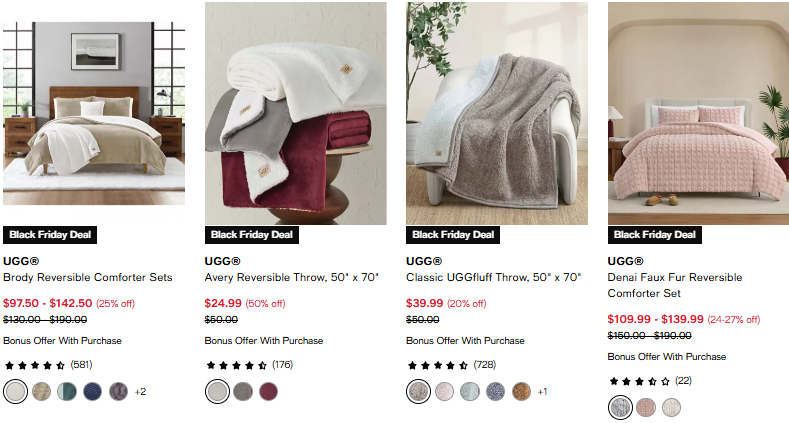Open the Classic UGGfluff Throw product image
The image size is (789, 423).
click(497, 113)
